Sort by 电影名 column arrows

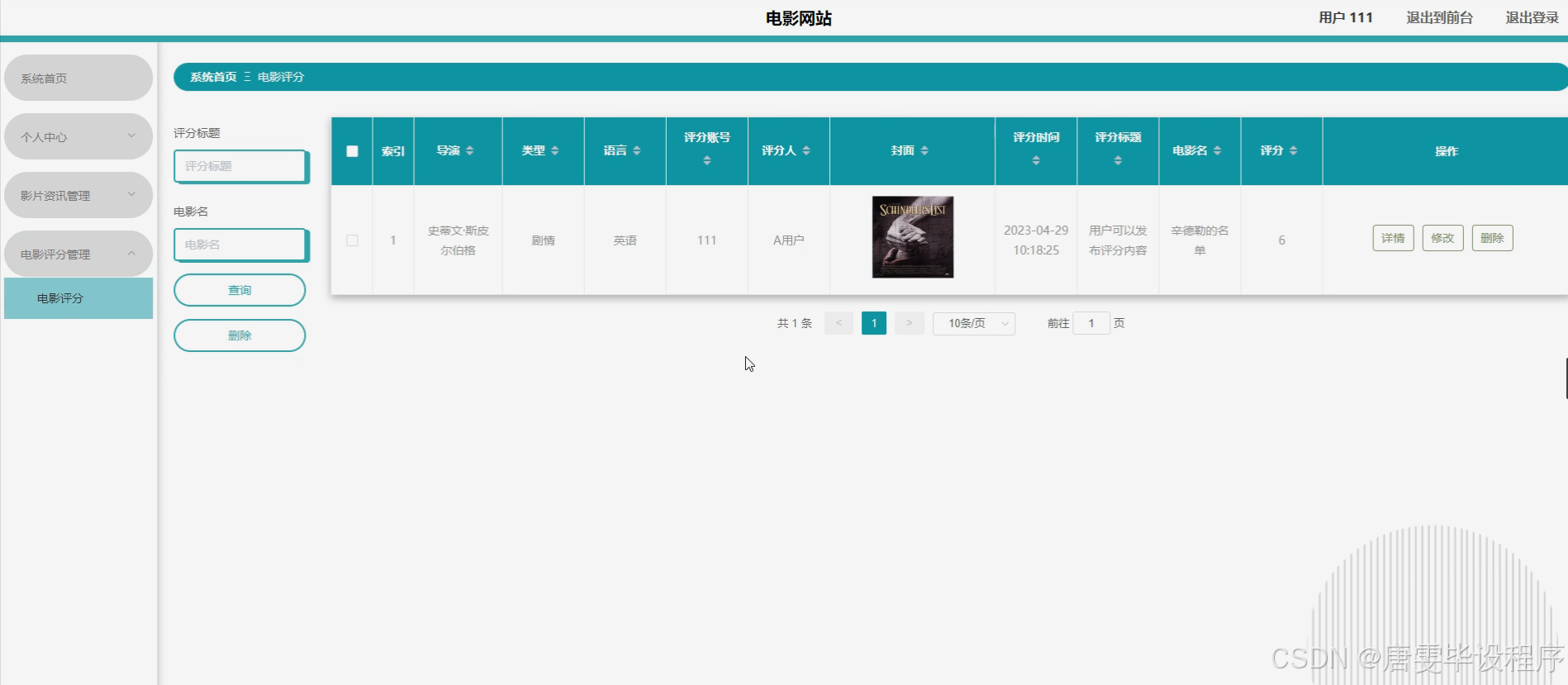[1218, 150]
